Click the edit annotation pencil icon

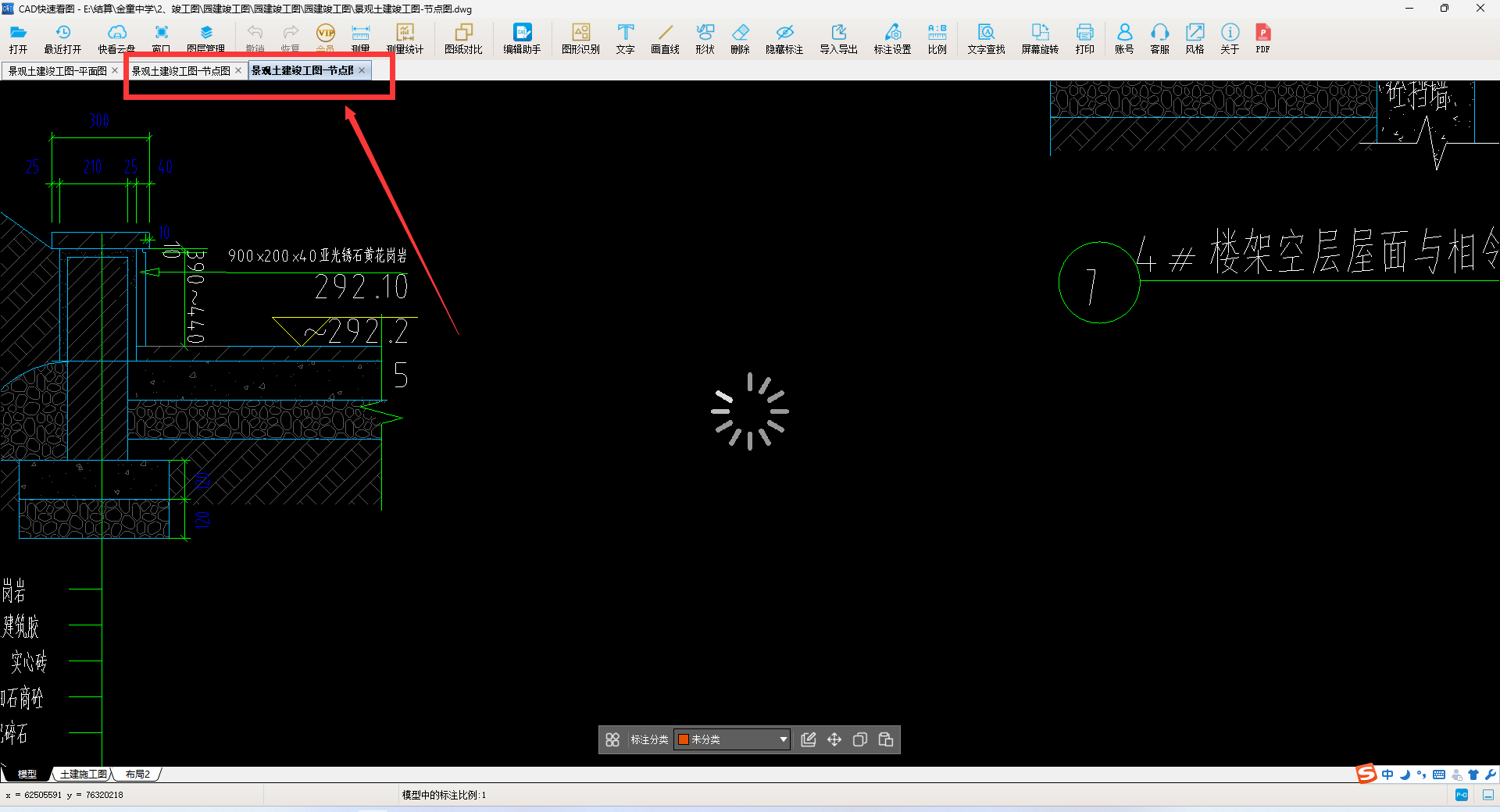[x=809, y=739]
